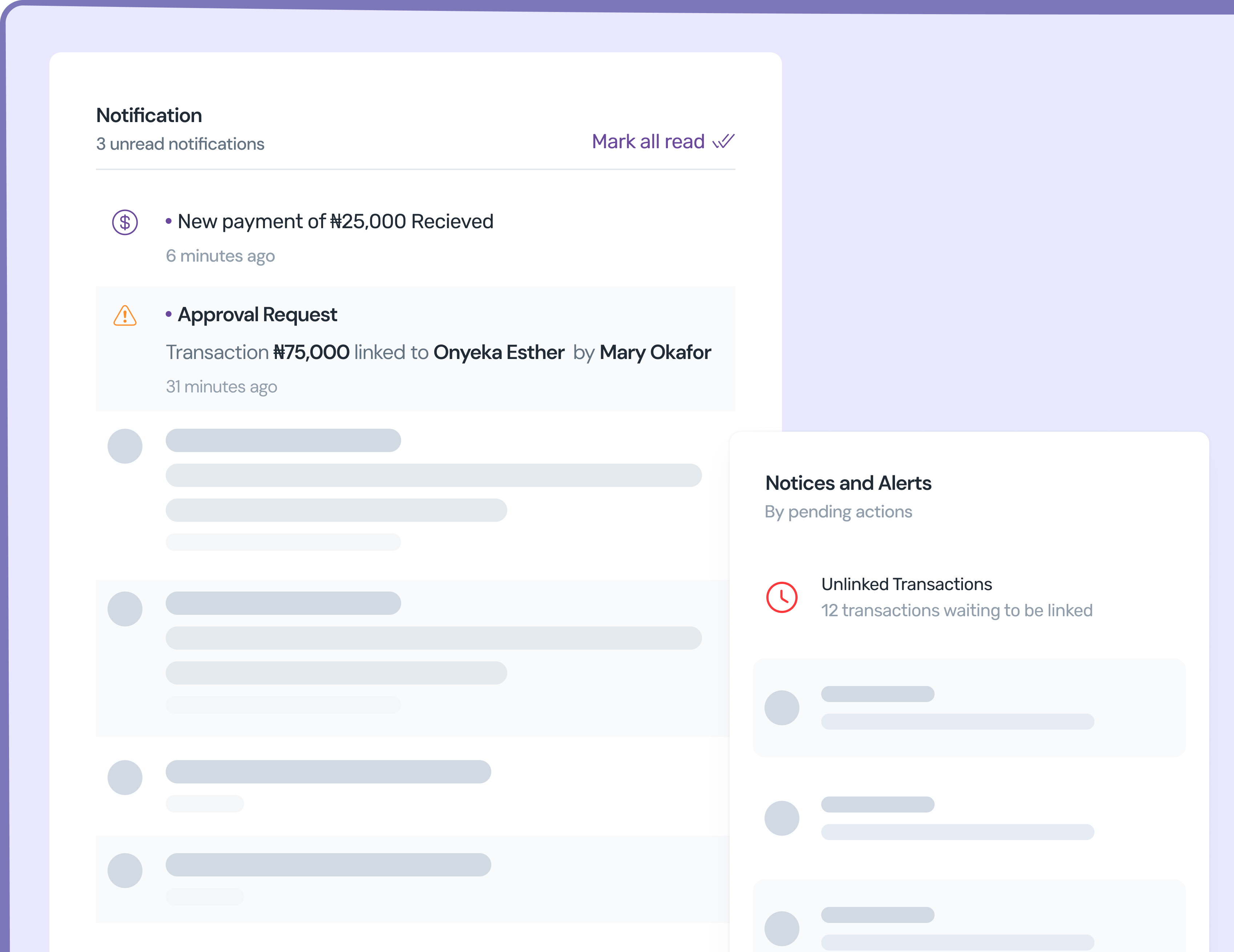Click the avatar circle of the fourth notification
1234x952 pixels.
[x=125, y=609]
